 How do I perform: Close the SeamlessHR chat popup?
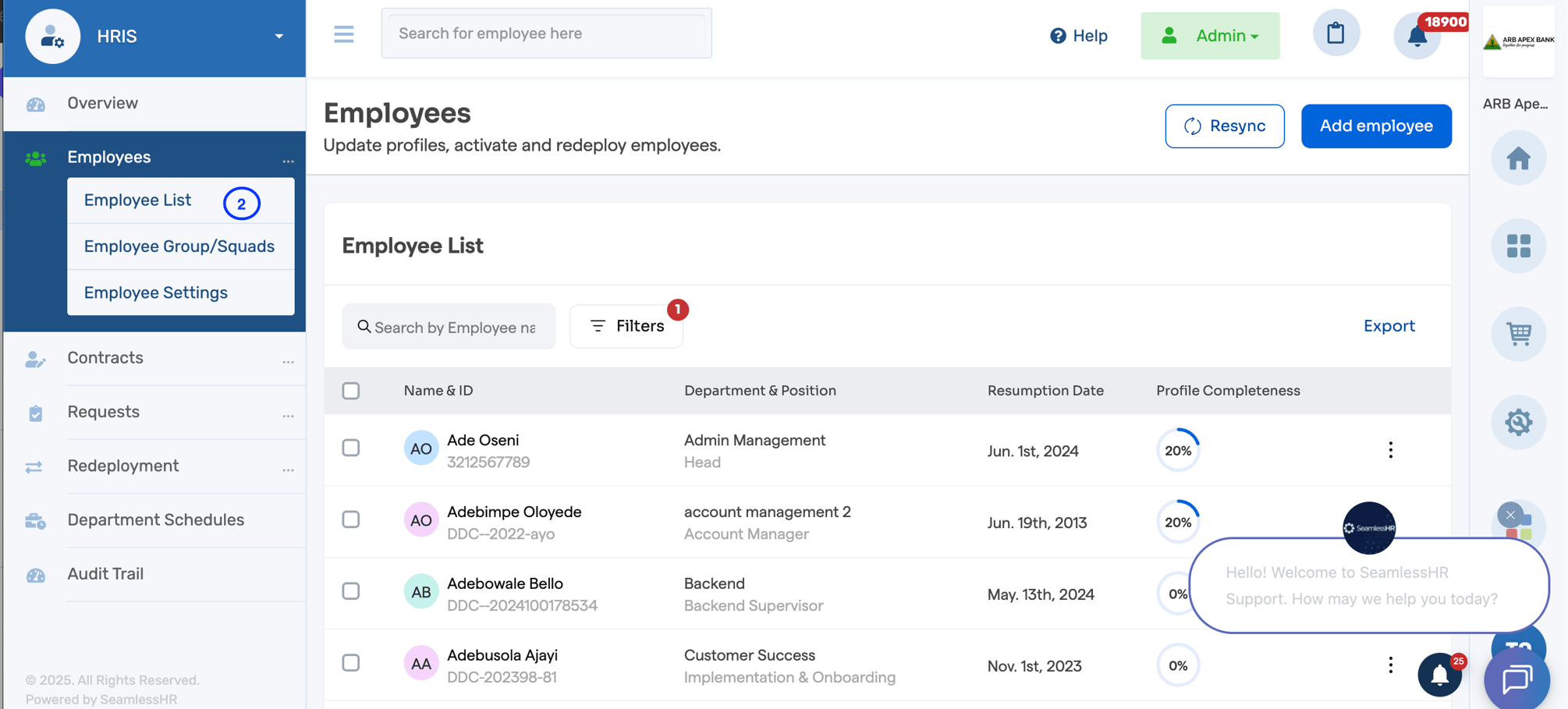pyautogui.click(x=1510, y=515)
